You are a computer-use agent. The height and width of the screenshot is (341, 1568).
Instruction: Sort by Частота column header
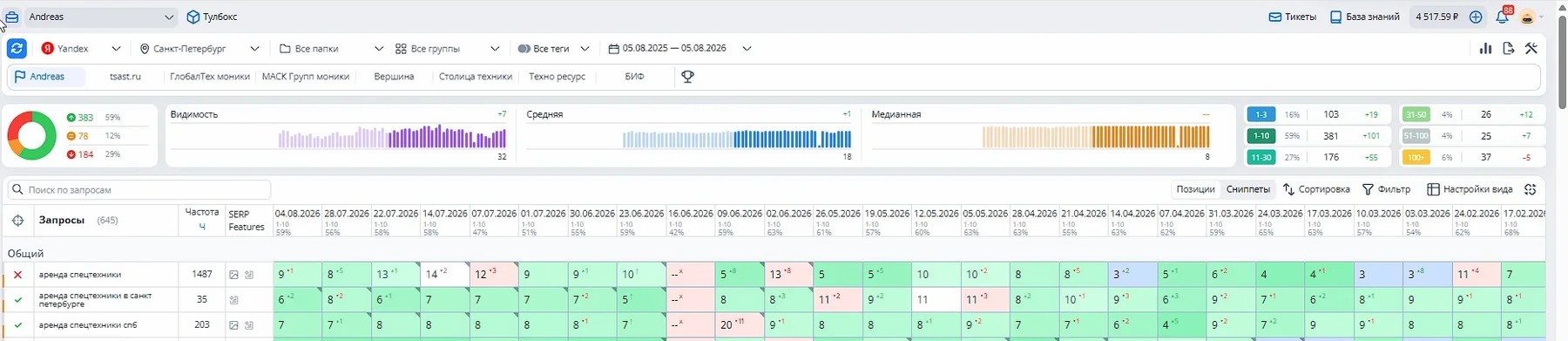[x=202, y=219]
